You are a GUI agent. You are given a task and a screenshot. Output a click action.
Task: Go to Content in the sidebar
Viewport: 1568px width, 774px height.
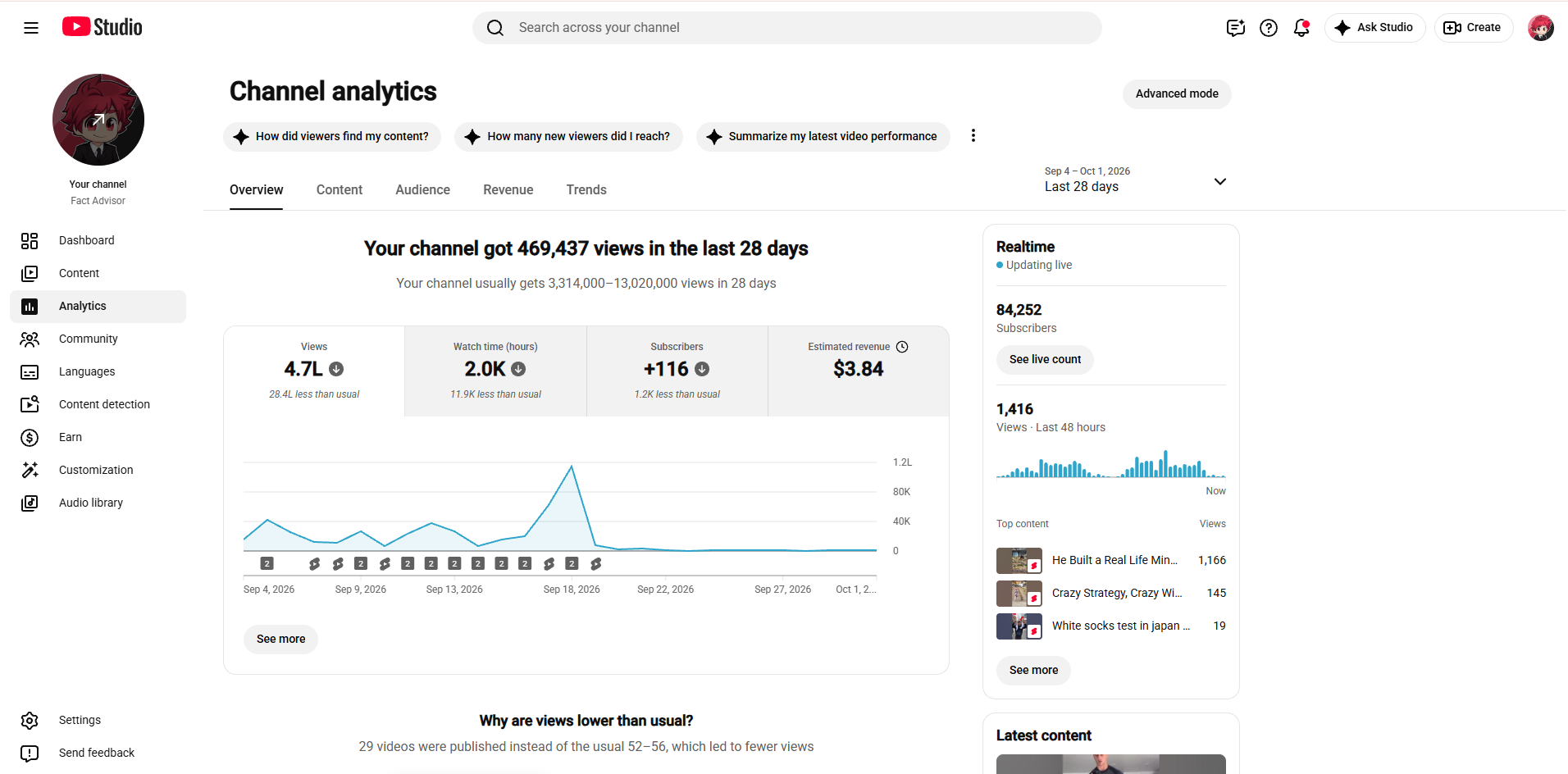click(98, 273)
